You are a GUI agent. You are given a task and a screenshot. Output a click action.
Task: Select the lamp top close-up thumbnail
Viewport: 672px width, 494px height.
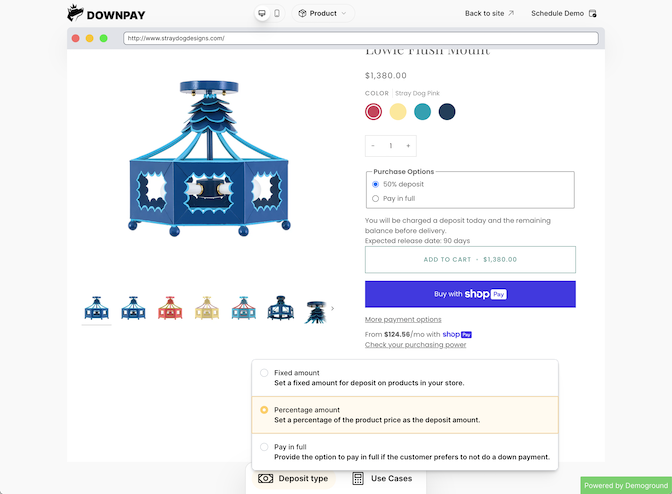click(316, 311)
